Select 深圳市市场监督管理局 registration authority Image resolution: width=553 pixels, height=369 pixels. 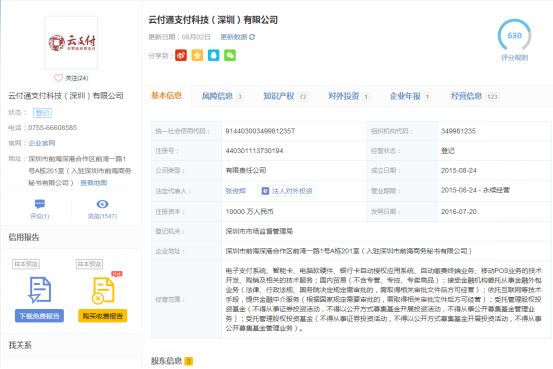coord(259,231)
